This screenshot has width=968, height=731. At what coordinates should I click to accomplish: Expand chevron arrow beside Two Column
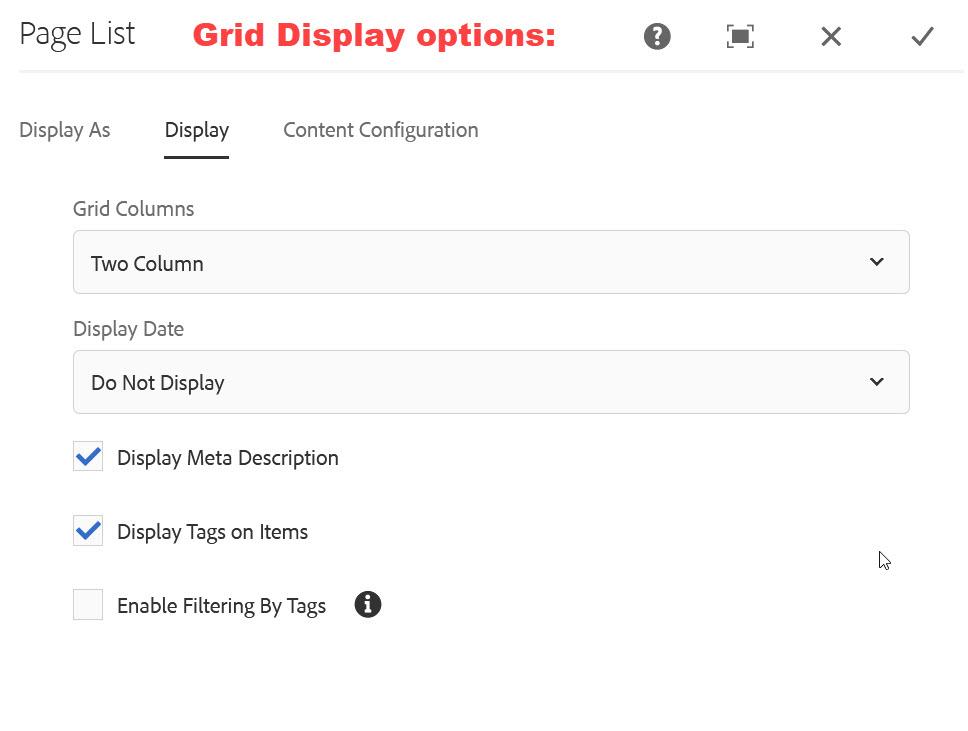tap(877, 262)
